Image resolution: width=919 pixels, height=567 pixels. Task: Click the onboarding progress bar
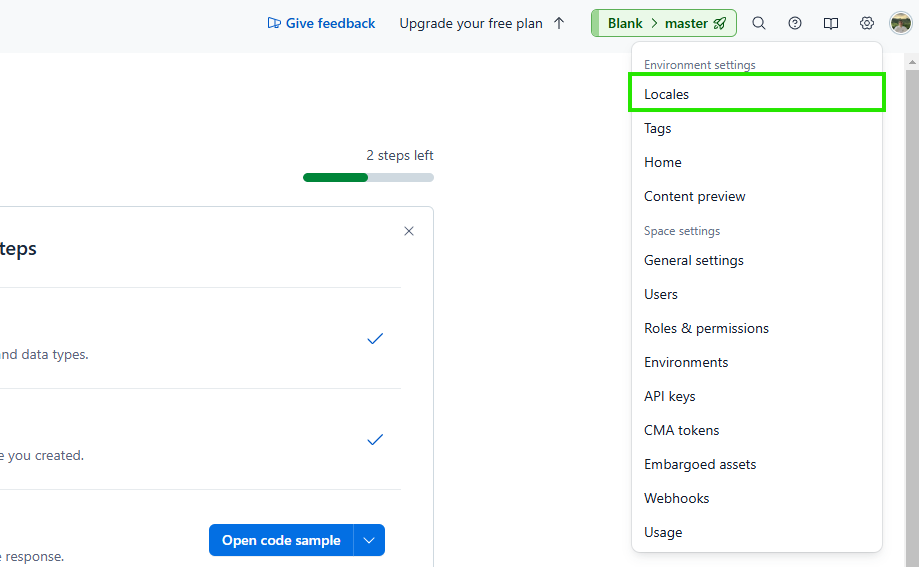pyautogui.click(x=368, y=178)
